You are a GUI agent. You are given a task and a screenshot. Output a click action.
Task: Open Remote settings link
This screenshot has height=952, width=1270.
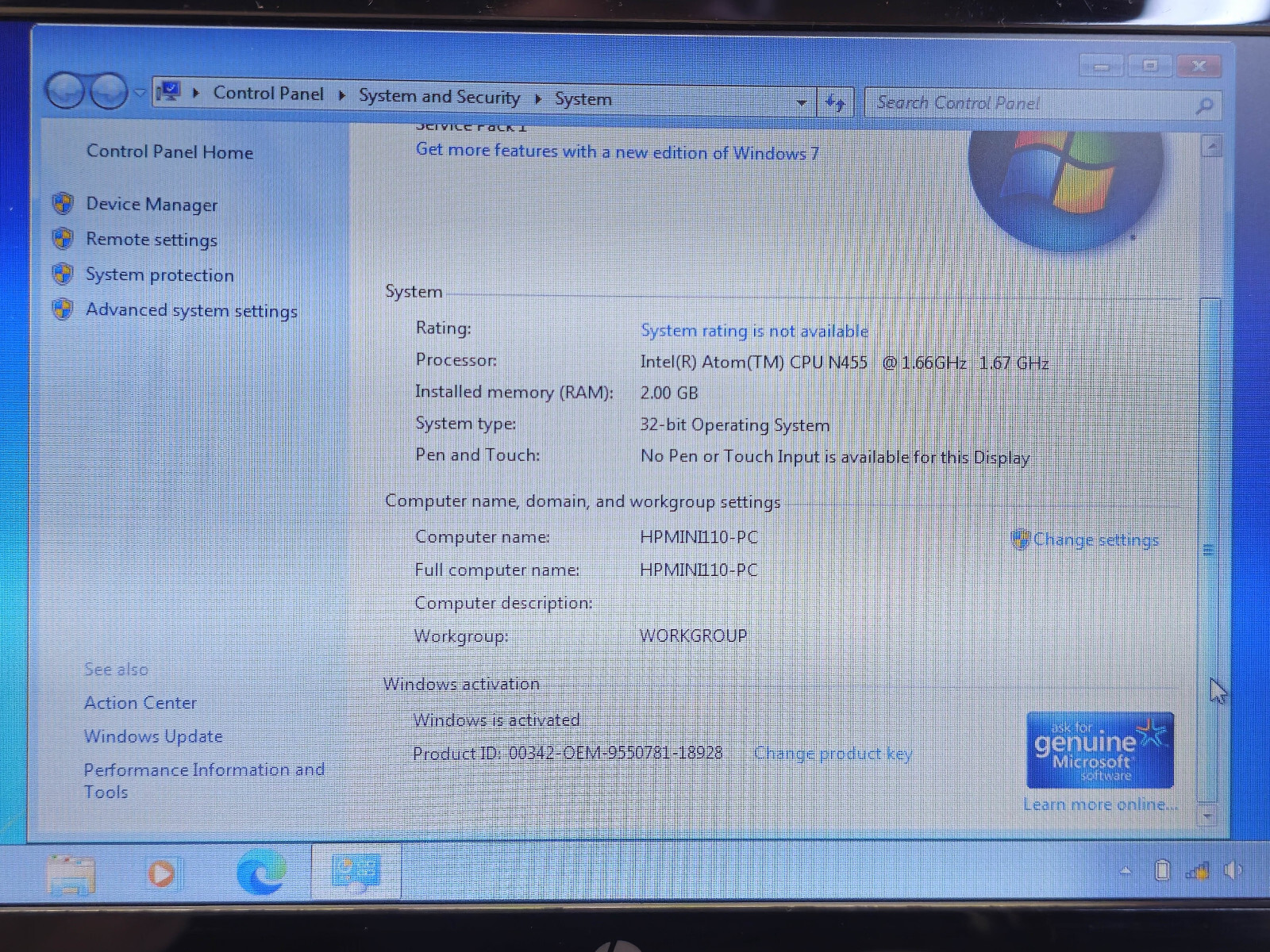(x=152, y=240)
